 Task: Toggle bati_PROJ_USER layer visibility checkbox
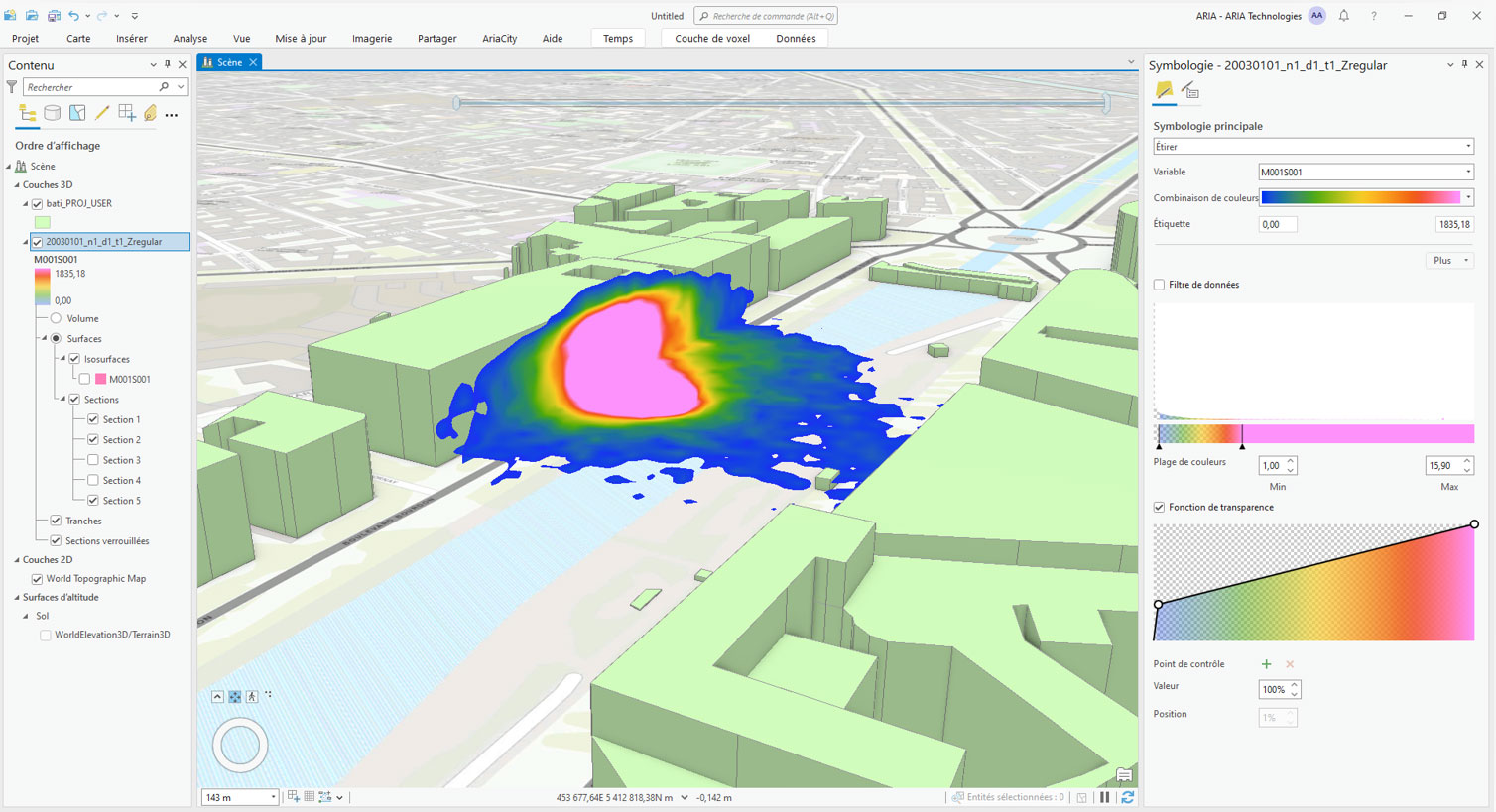[x=38, y=204]
